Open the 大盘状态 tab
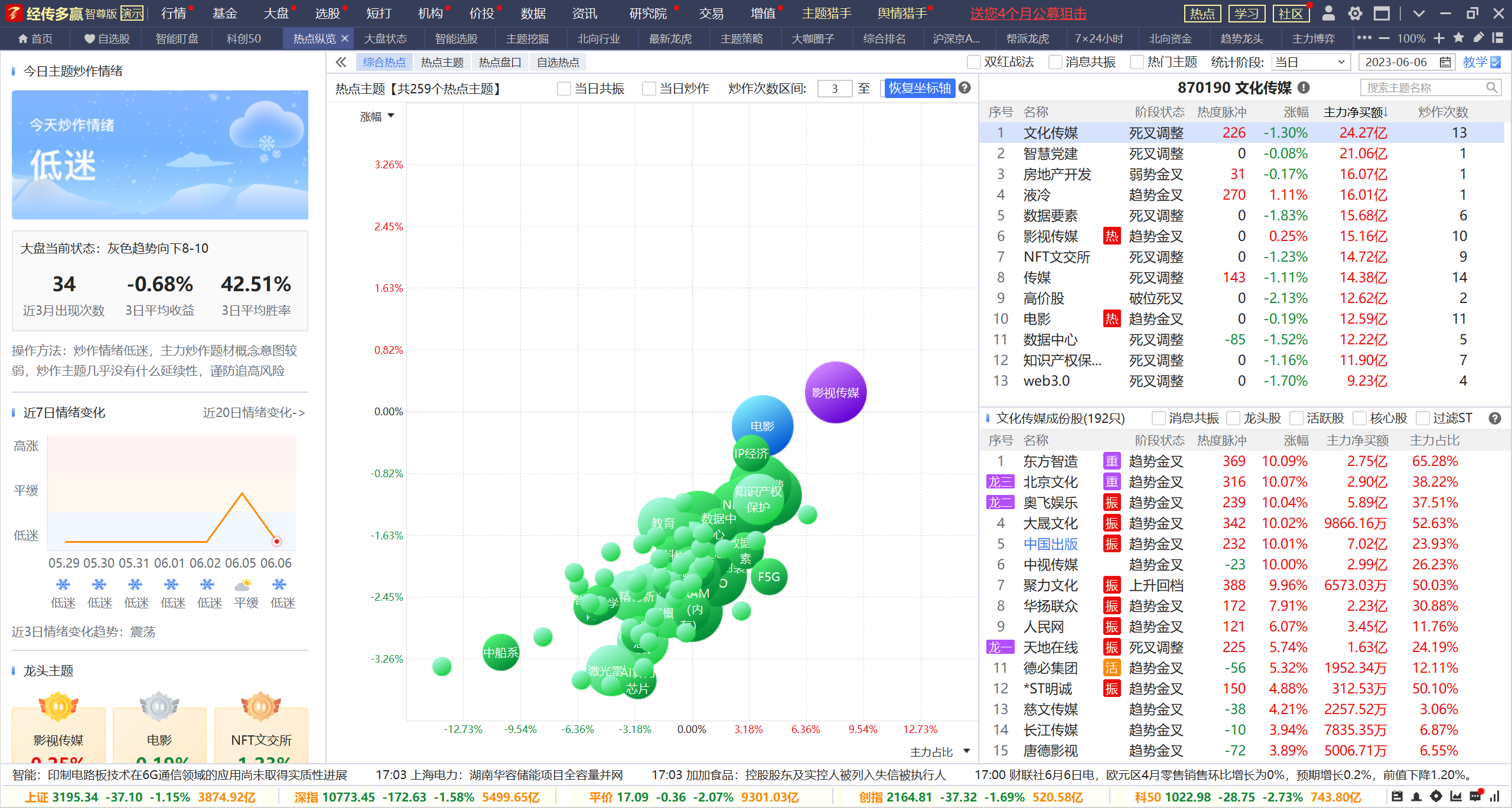 [385, 38]
